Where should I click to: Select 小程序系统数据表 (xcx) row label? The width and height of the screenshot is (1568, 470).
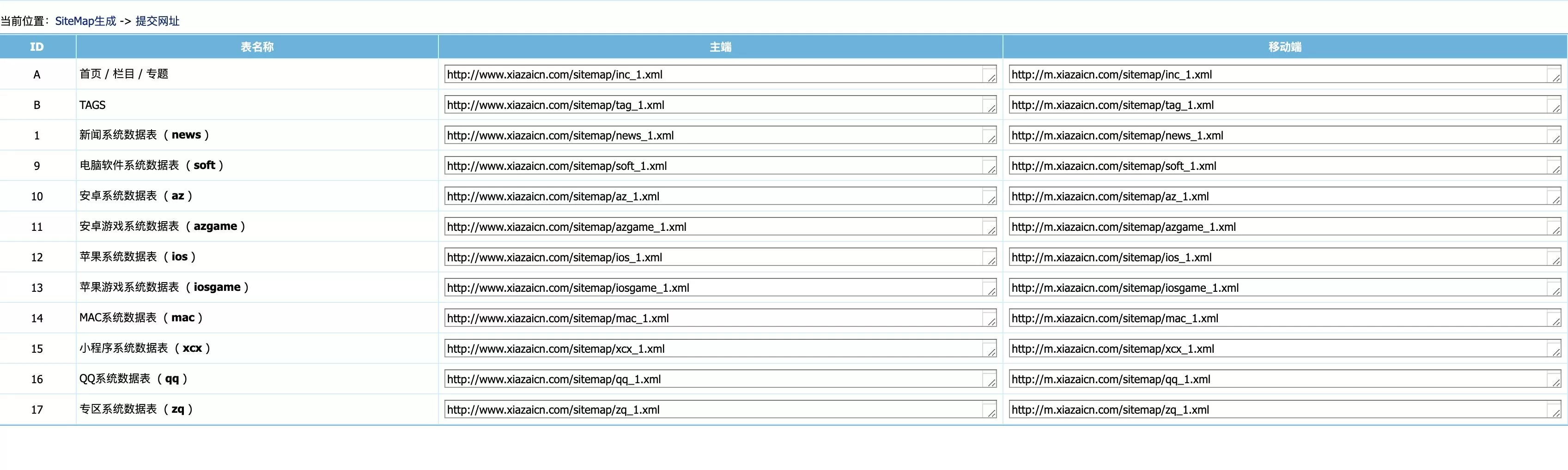coord(145,349)
